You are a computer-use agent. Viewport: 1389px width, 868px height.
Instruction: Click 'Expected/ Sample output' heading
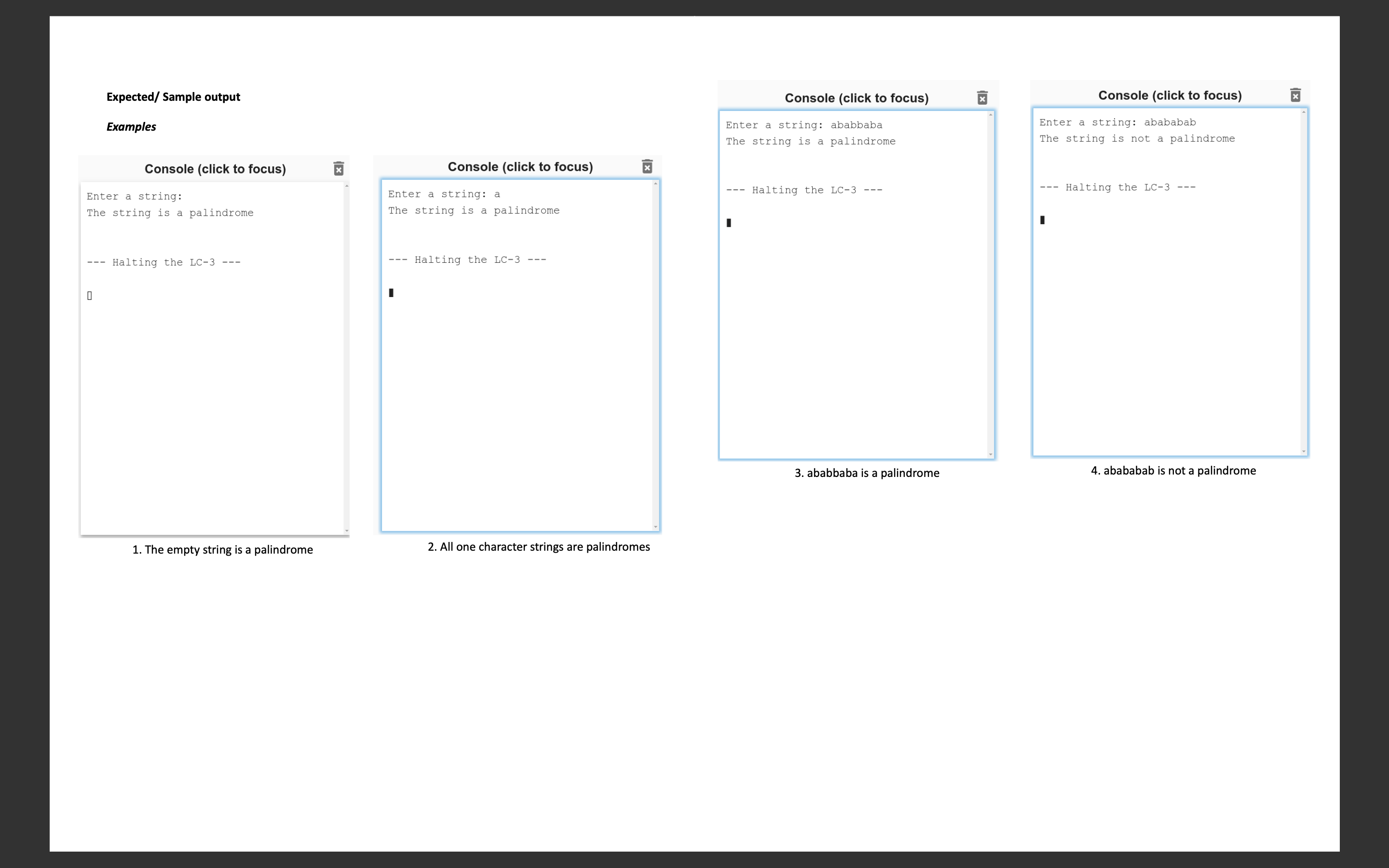point(173,97)
